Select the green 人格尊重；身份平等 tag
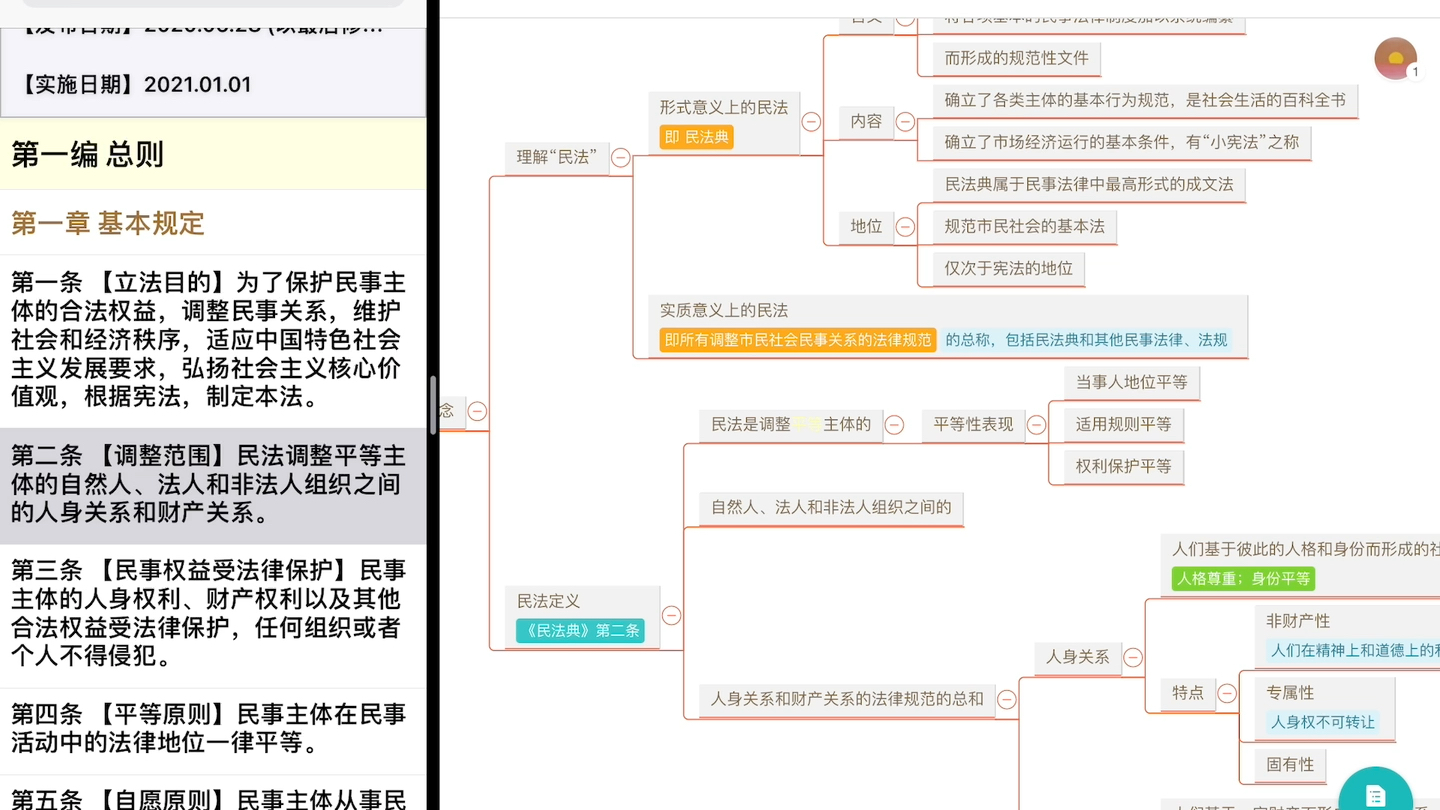 [x=1243, y=578]
